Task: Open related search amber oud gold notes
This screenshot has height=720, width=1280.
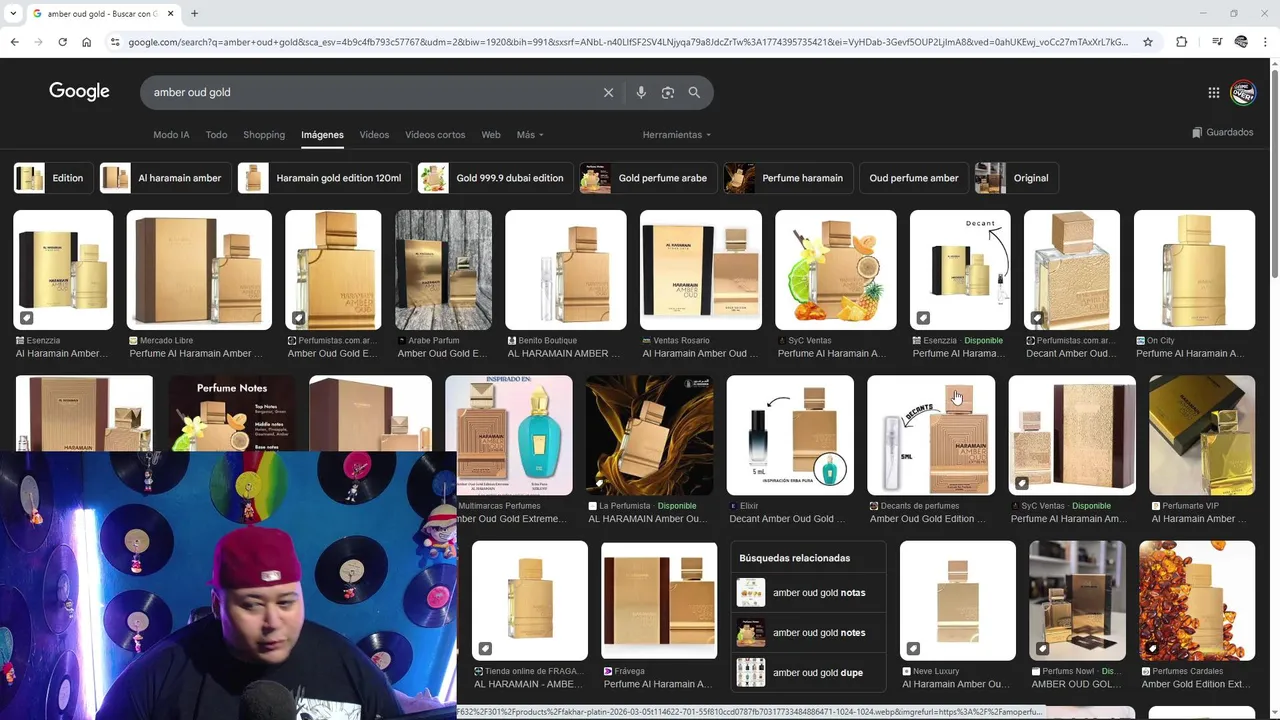Action: pos(808,633)
